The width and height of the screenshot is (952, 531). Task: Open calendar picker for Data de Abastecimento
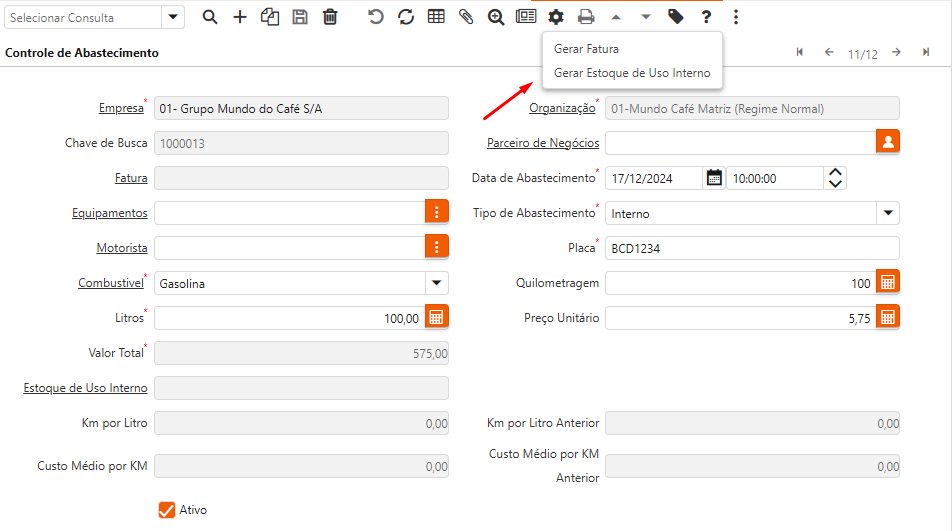click(x=714, y=178)
